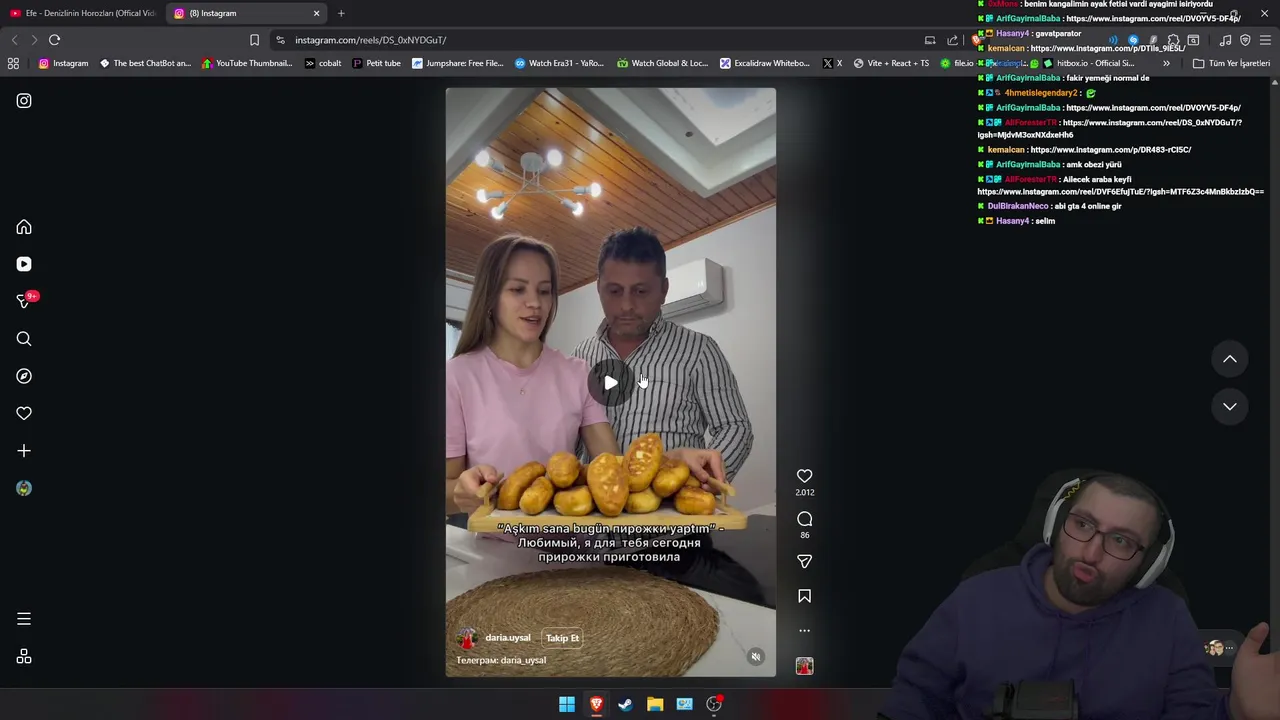Open YouTube Thumbnail bookmark
Screen dimensions: 1280x720
(x=247, y=63)
